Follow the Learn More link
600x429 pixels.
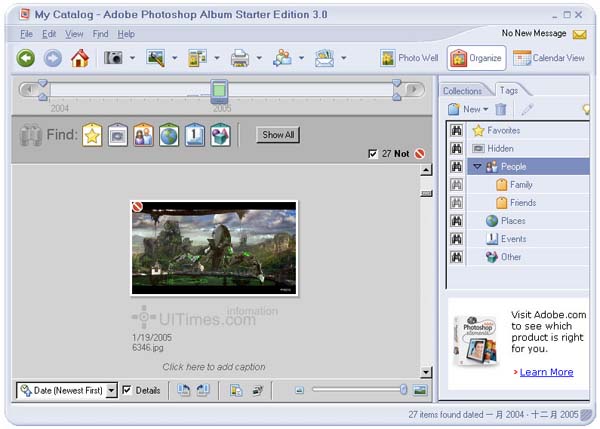546,372
